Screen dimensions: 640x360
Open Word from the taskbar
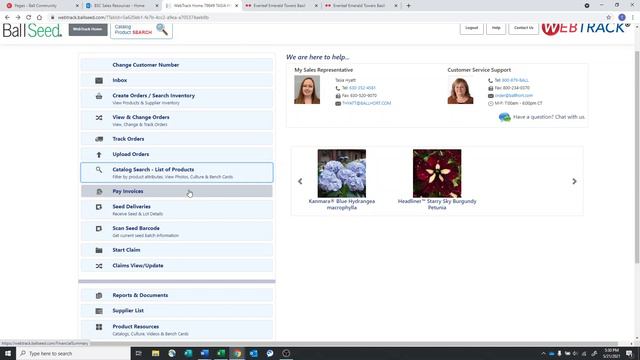click(x=204, y=353)
